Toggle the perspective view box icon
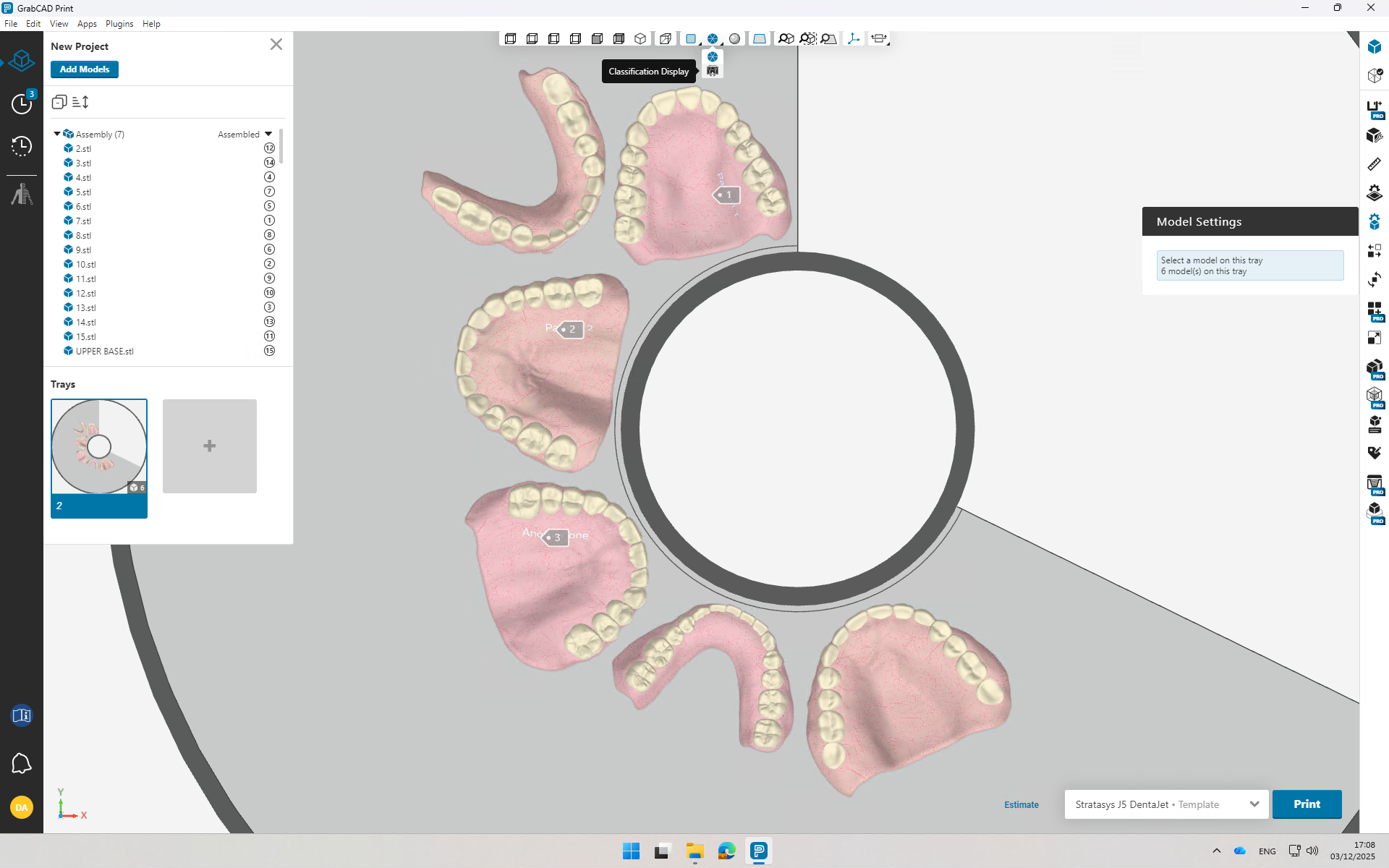 [666, 39]
